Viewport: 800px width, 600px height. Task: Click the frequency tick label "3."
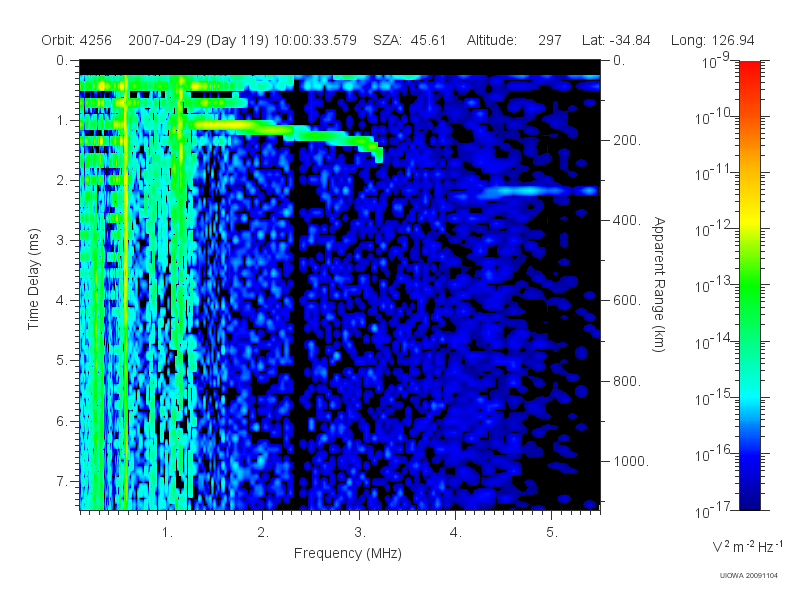pyautogui.click(x=360, y=533)
